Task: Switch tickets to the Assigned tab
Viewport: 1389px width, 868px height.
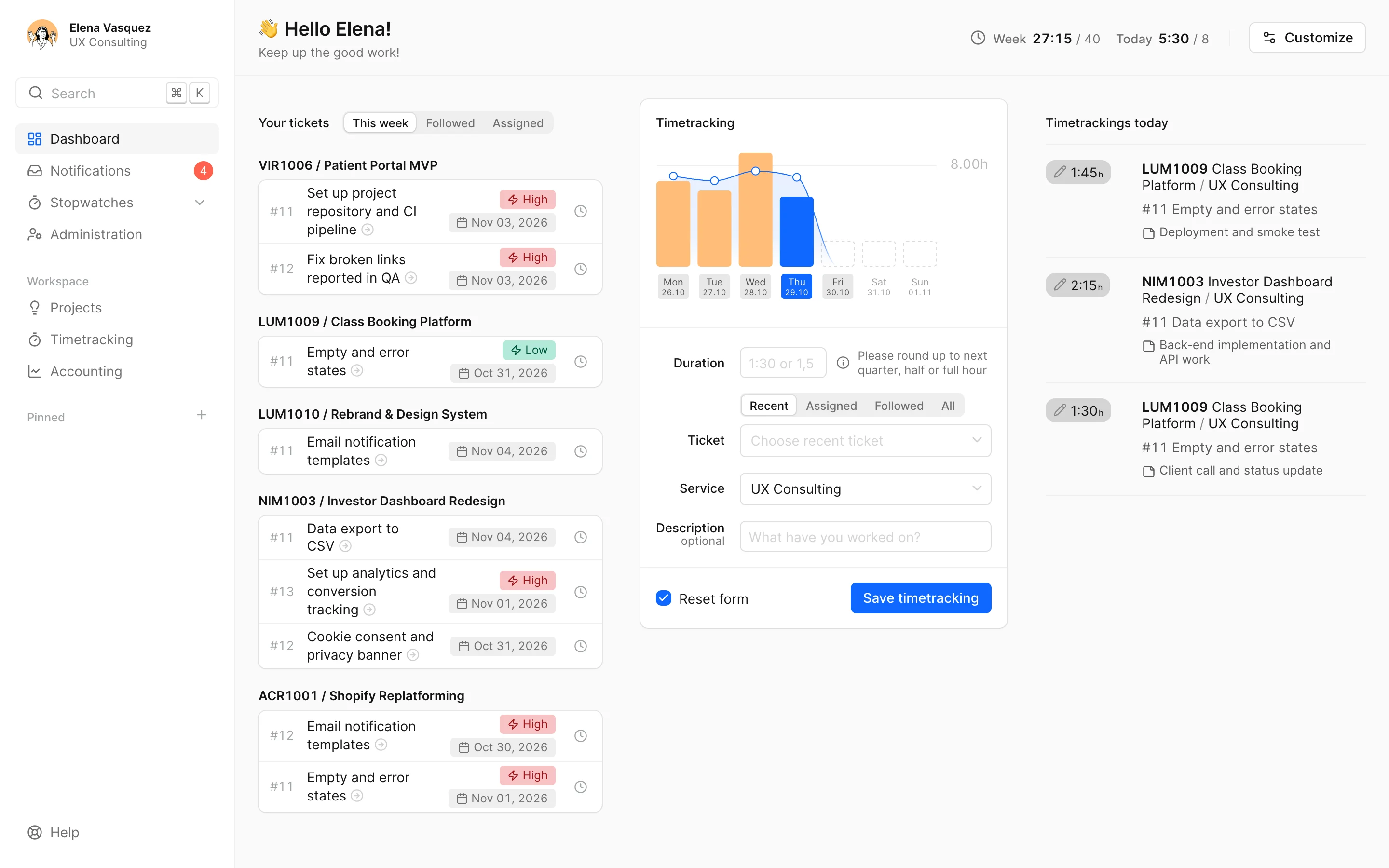Action: pyautogui.click(x=517, y=123)
